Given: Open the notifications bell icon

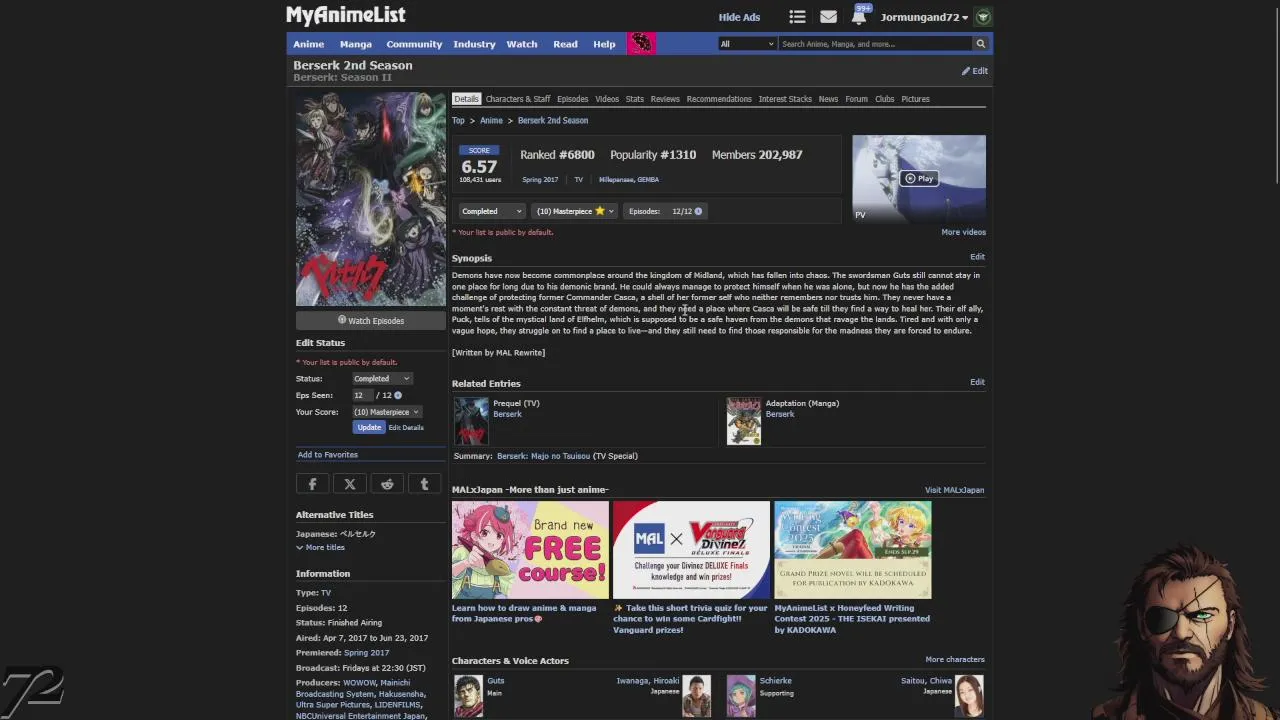Looking at the screenshot, I should tap(858, 16).
